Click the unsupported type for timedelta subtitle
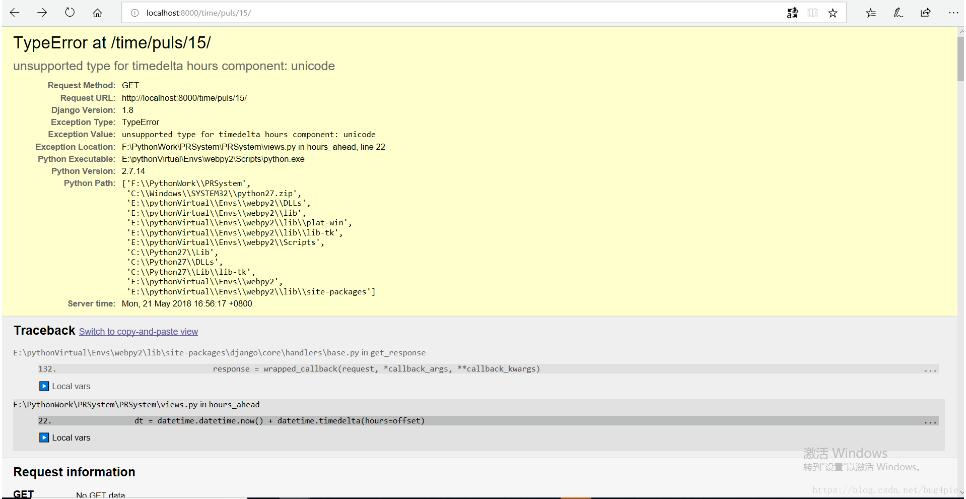 (x=174, y=66)
